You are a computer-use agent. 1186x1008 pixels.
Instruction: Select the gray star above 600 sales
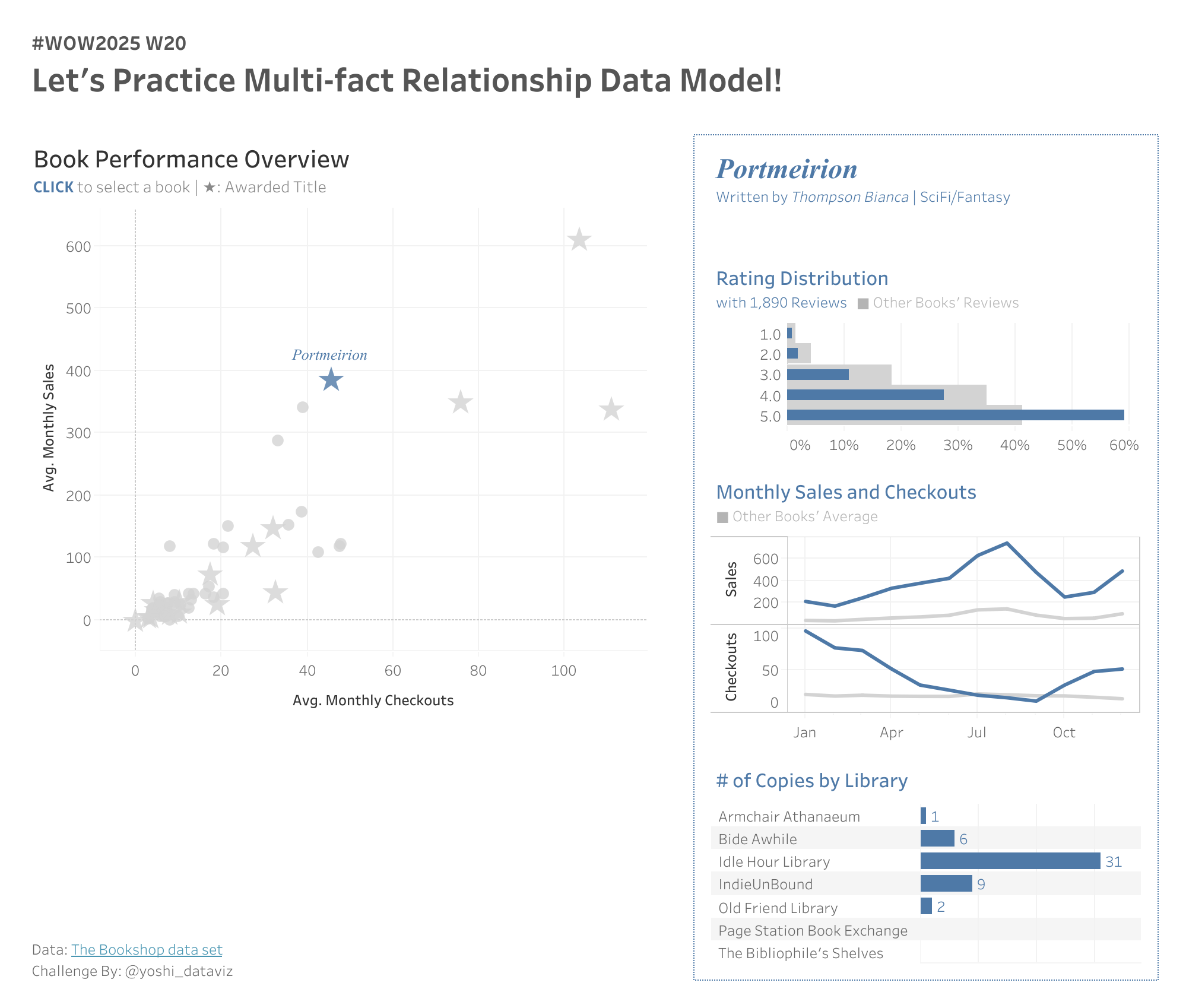coord(579,240)
